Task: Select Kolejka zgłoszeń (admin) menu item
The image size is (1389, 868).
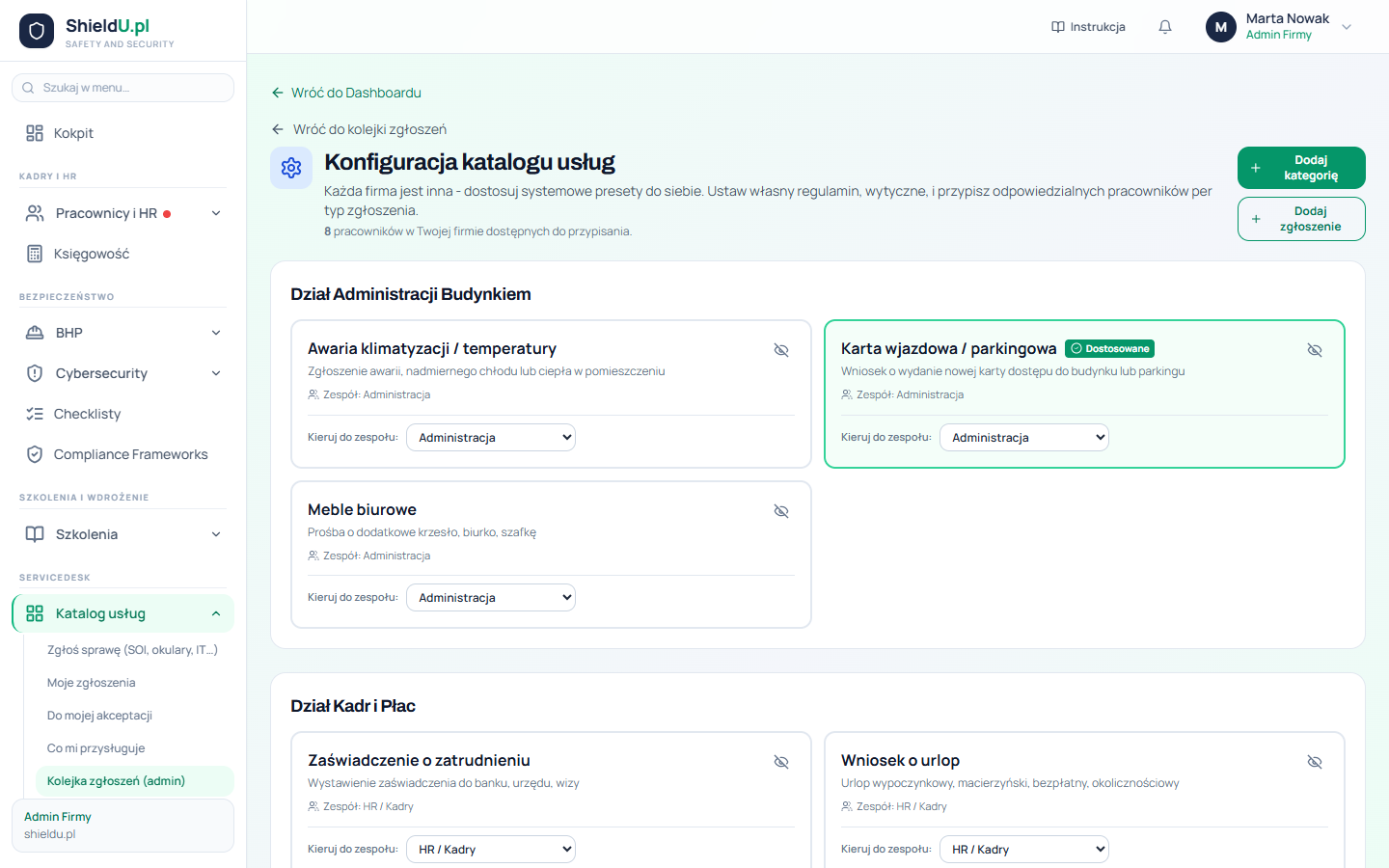Action: [x=134, y=781]
